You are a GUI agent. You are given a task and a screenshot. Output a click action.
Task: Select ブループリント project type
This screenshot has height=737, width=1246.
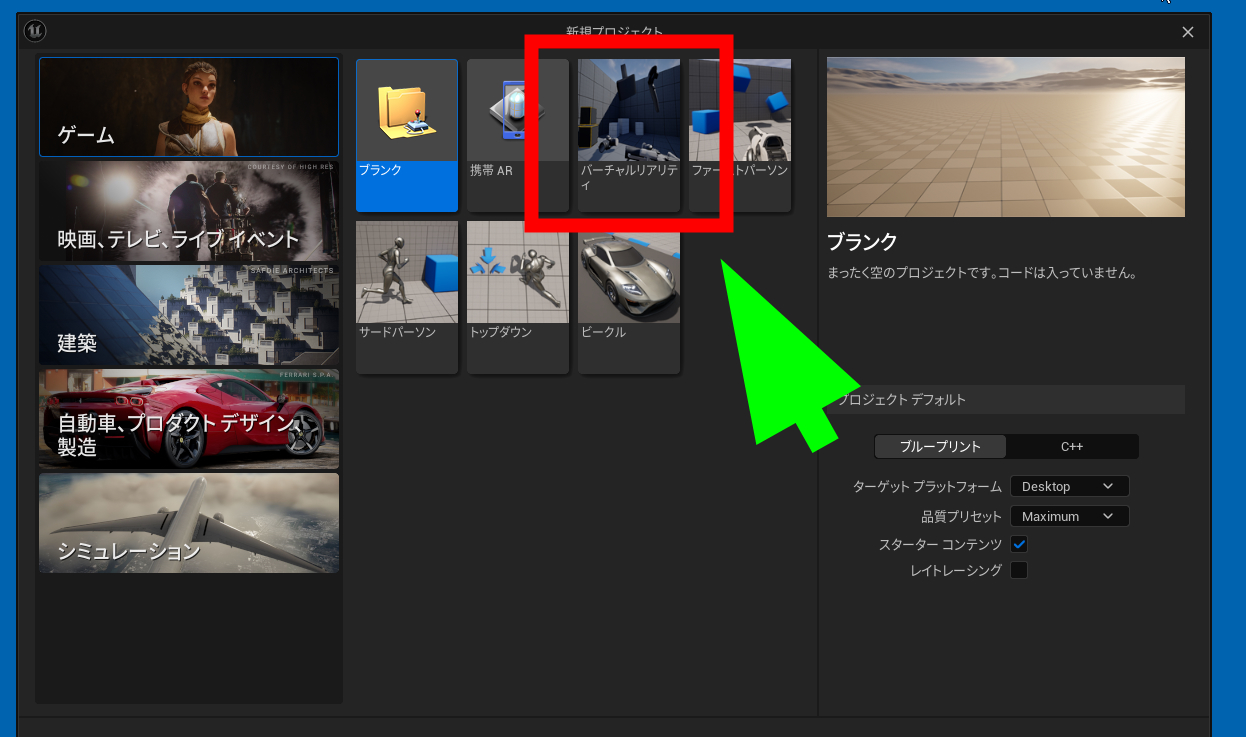(940, 447)
